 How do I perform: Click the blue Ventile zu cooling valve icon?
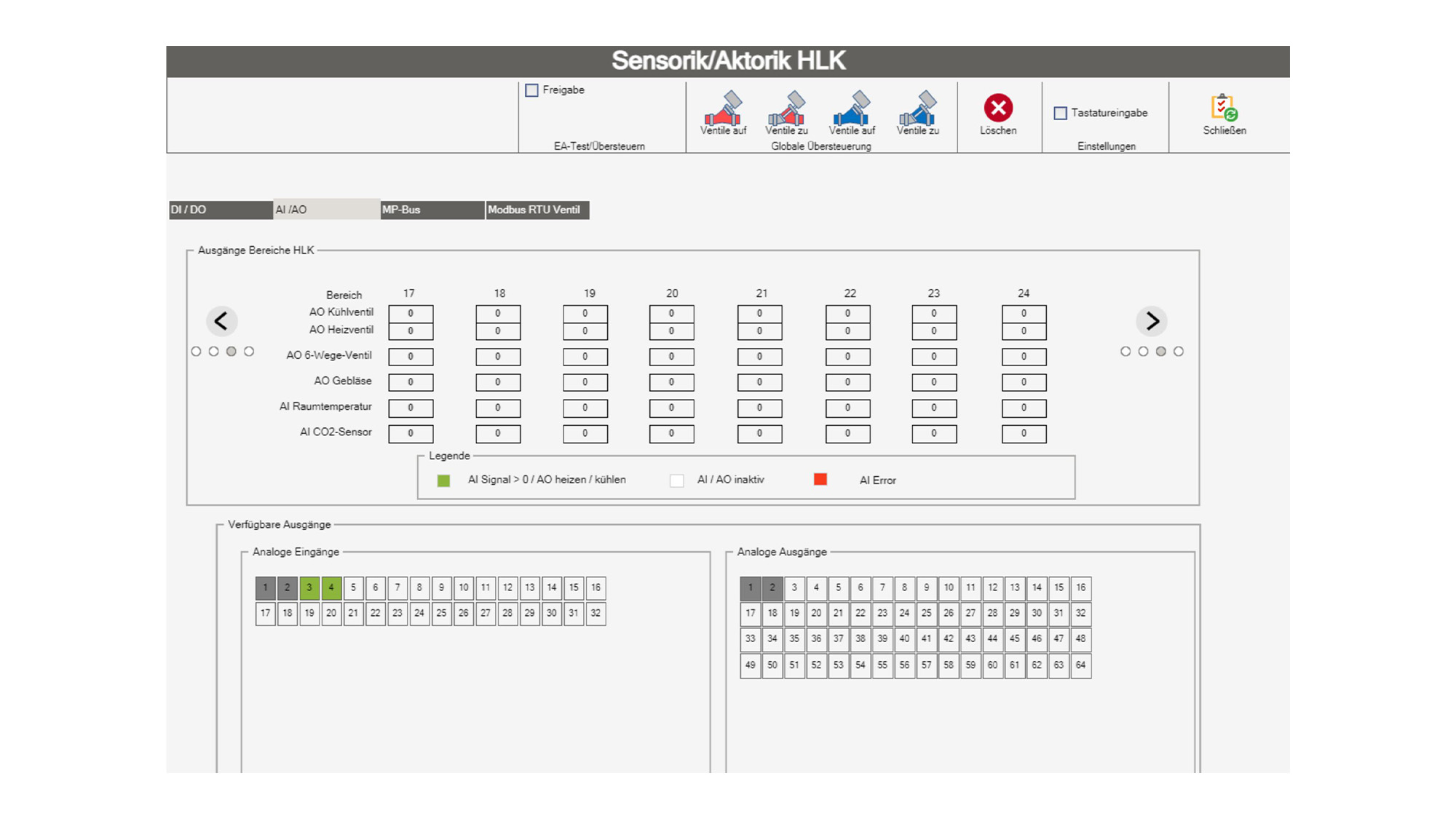pyautogui.click(x=917, y=108)
